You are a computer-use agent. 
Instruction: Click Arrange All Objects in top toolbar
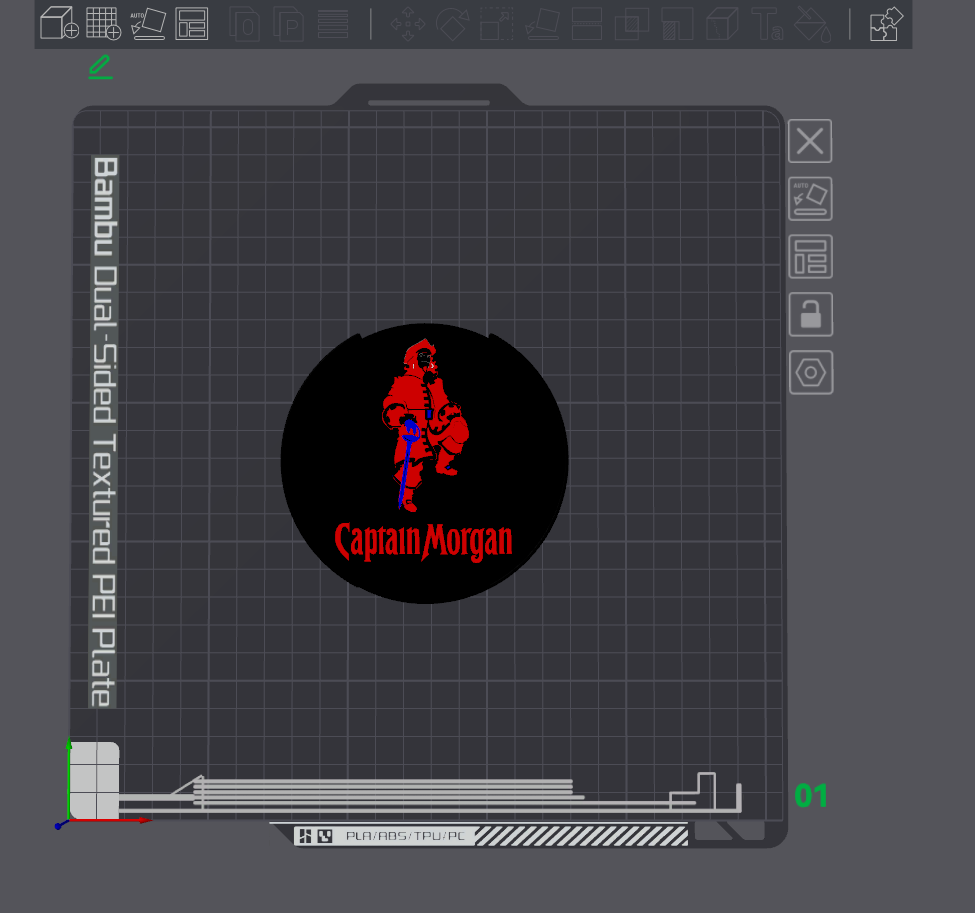pyautogui.click(x=192, y=24)
